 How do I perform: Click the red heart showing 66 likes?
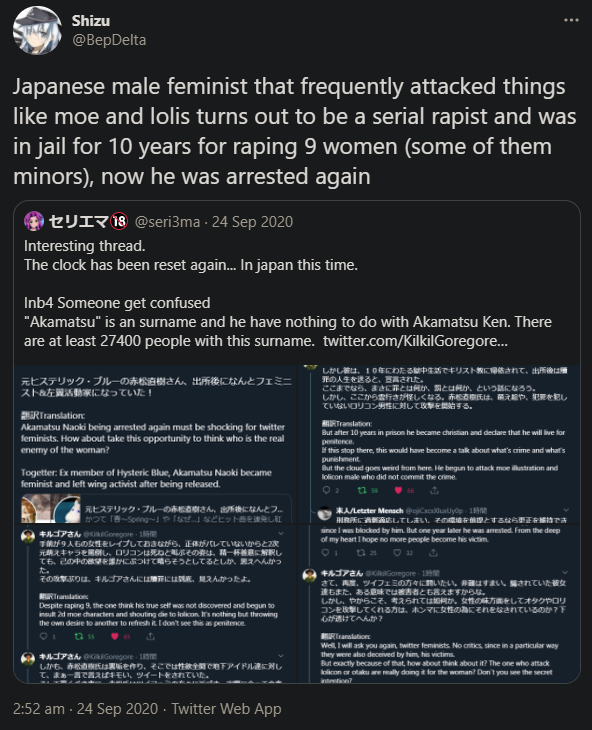398,490
